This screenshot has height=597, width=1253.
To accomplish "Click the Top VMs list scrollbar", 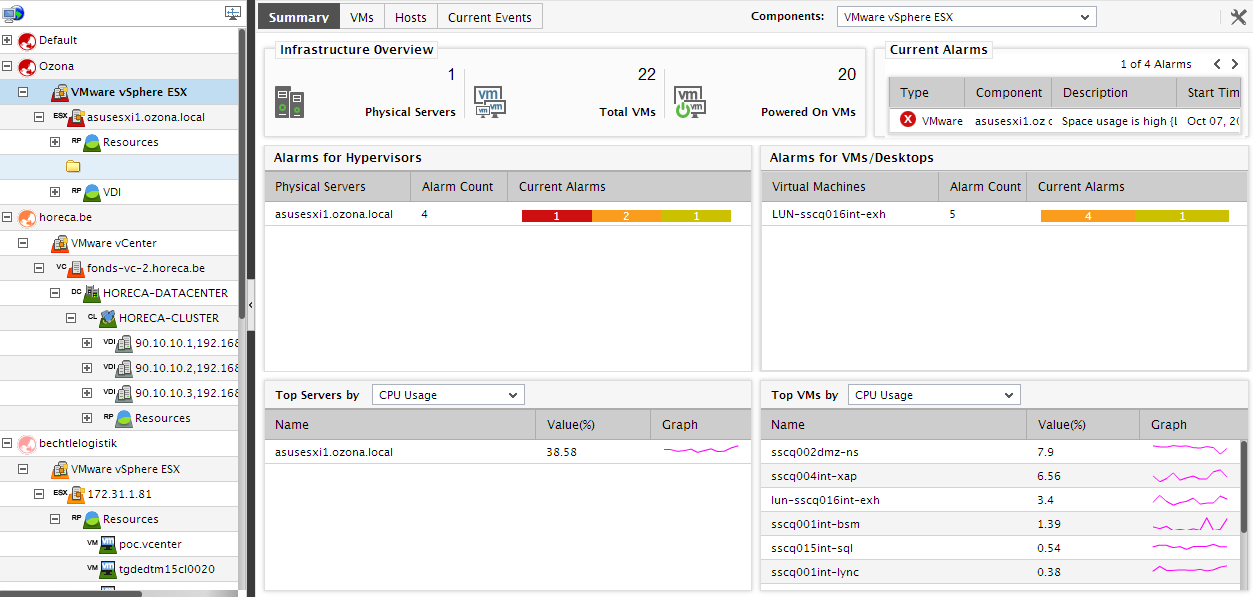I will point(1244,487).
